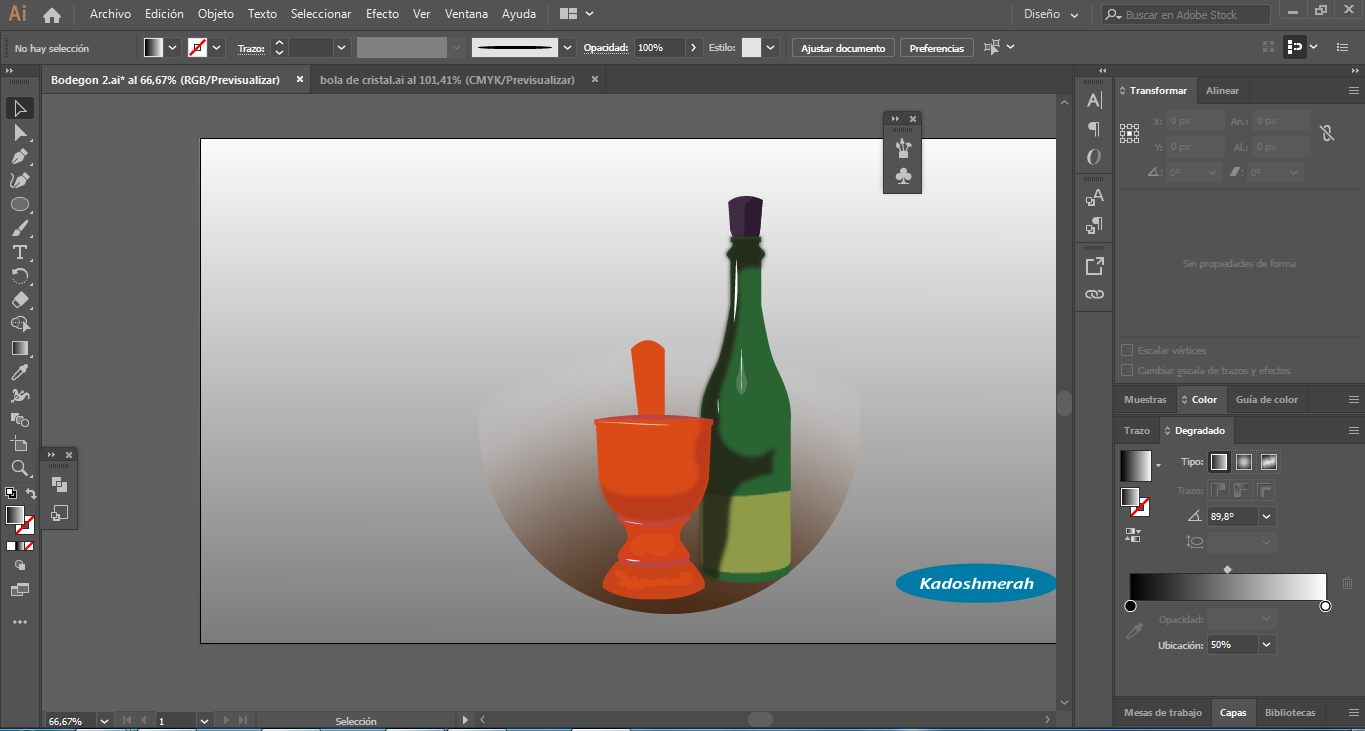Click the delete gradient stop trash icon

tap(1347, 583)
